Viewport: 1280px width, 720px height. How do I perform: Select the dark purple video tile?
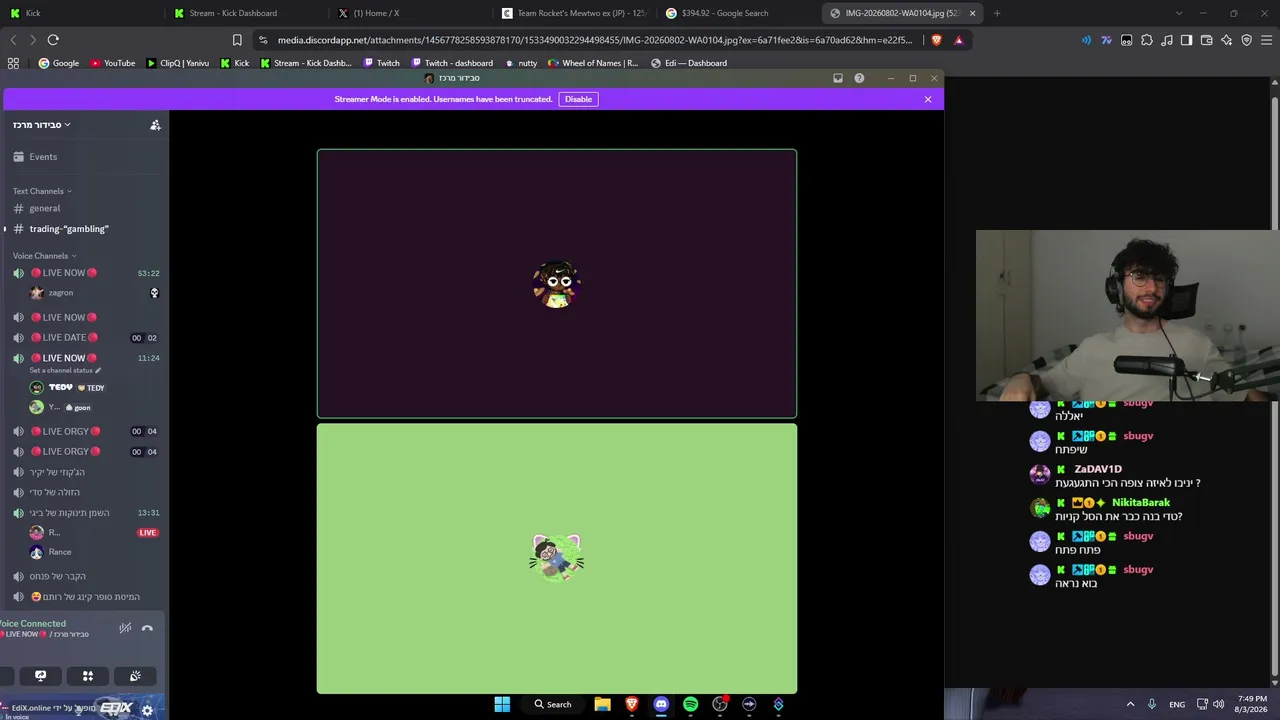[557, 284]
